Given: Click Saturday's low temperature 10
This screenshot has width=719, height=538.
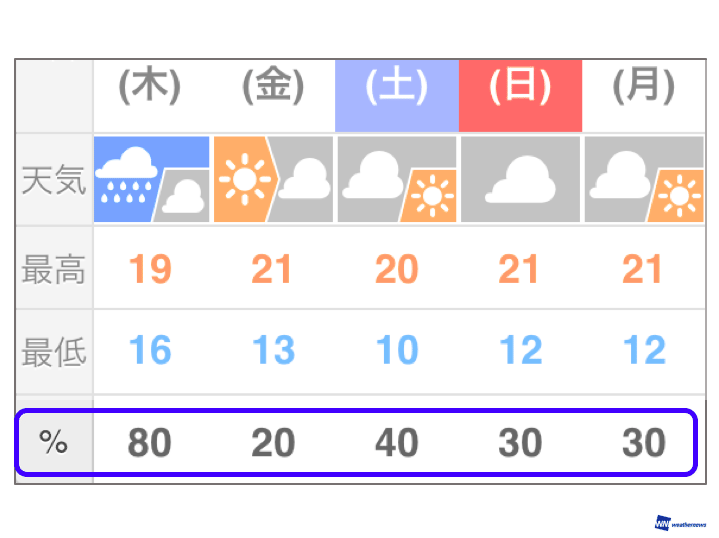Looking at the screenshot, I should [396, 351].
